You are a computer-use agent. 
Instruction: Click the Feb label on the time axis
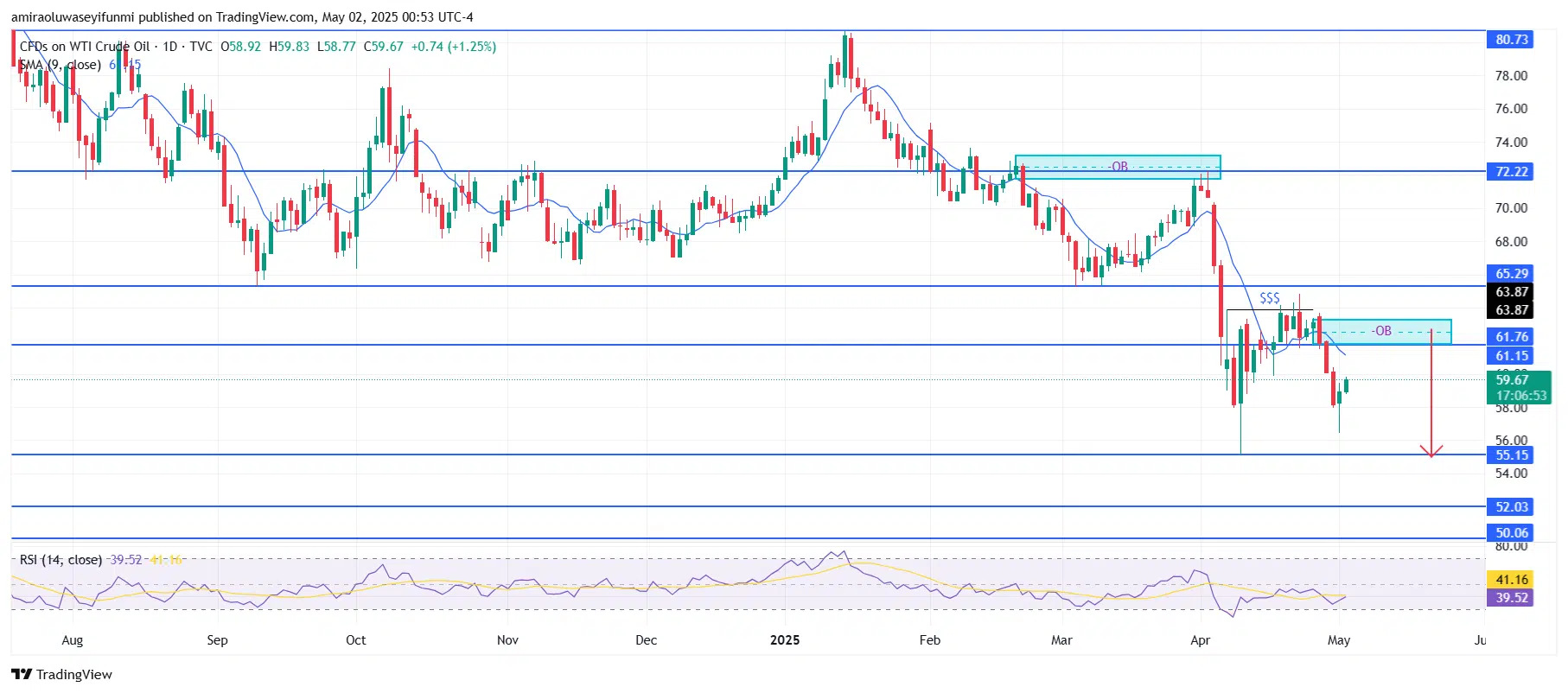929,640
